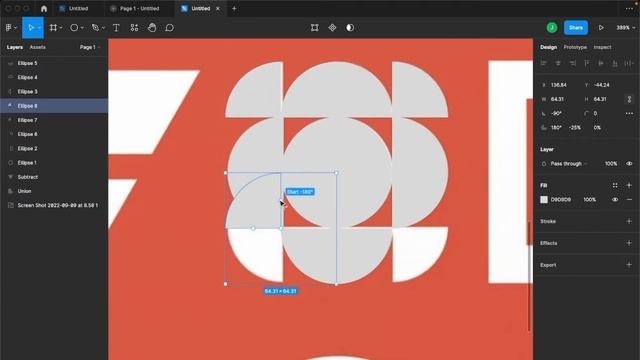Go to the Home icon
Screen dimensions: 640x360
coord(44,9)
